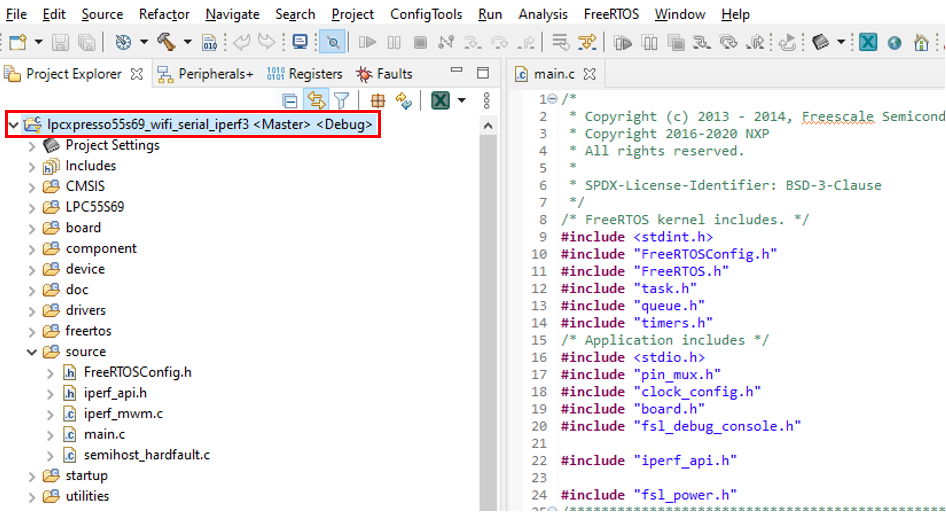
Task: Click the Use Step Filters icon
Action: [x=560, y=42]
